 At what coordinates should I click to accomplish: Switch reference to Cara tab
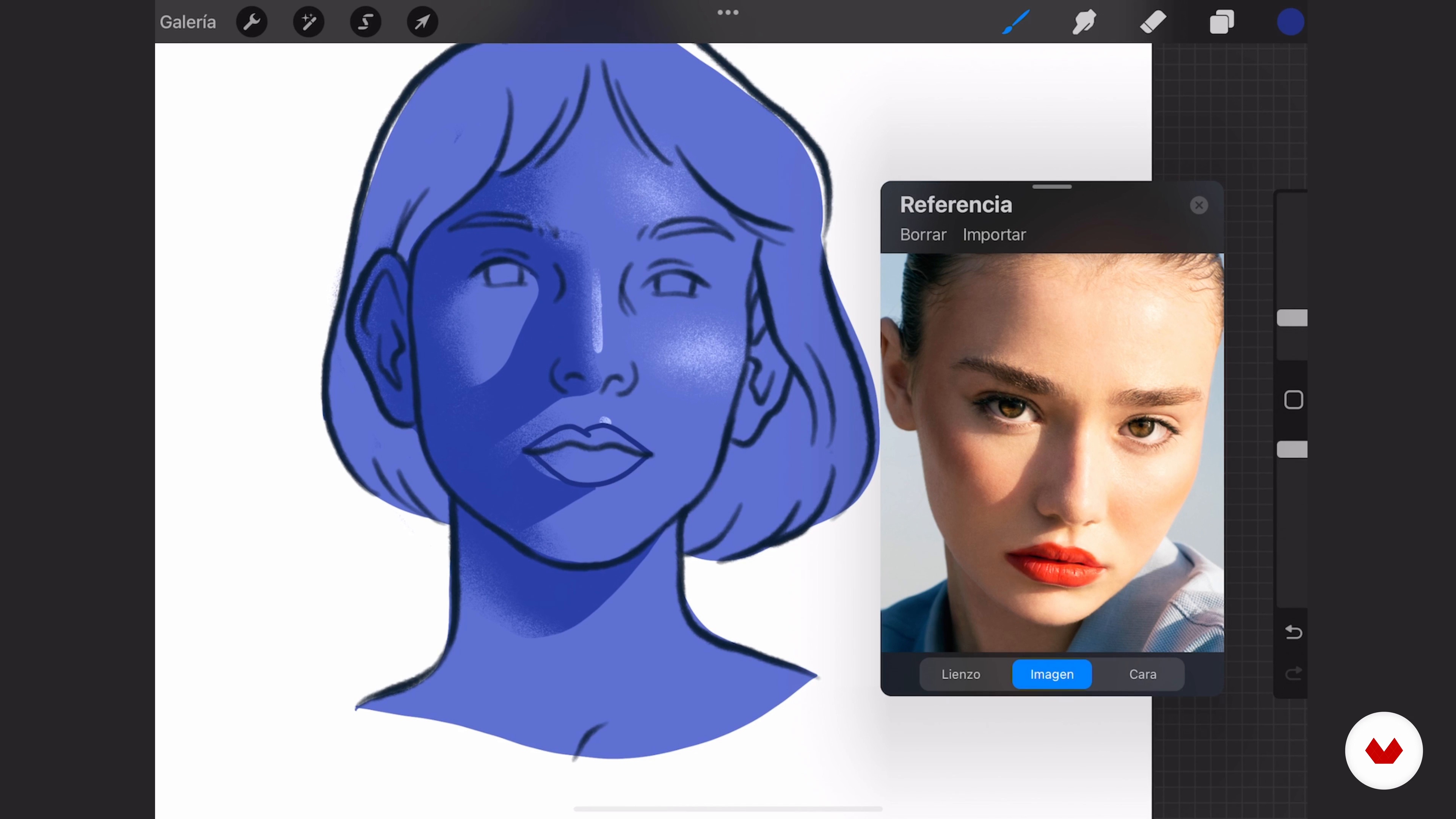click(x=1143, y=674)
